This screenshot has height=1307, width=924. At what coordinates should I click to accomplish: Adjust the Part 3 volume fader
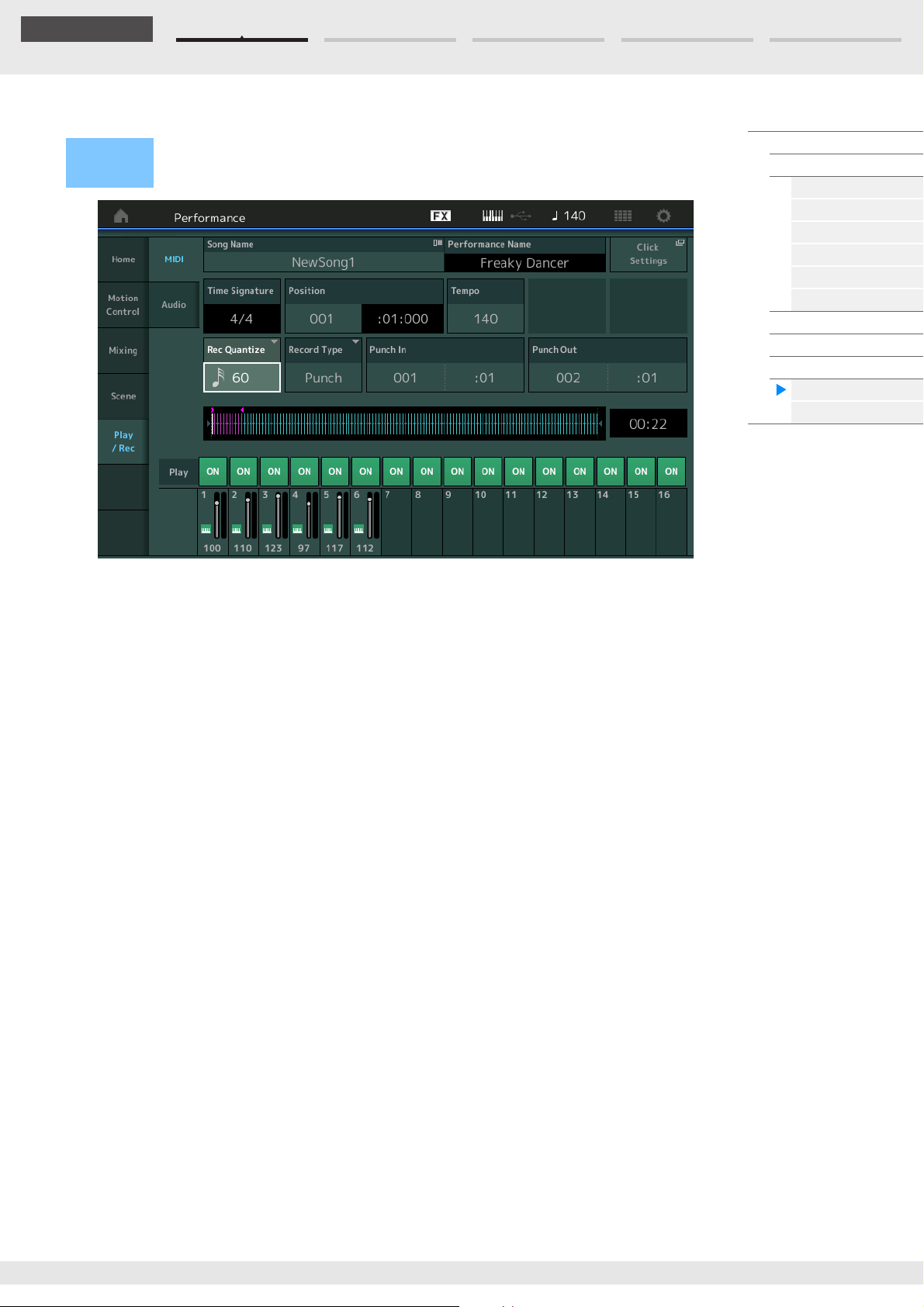click(278, 514)
